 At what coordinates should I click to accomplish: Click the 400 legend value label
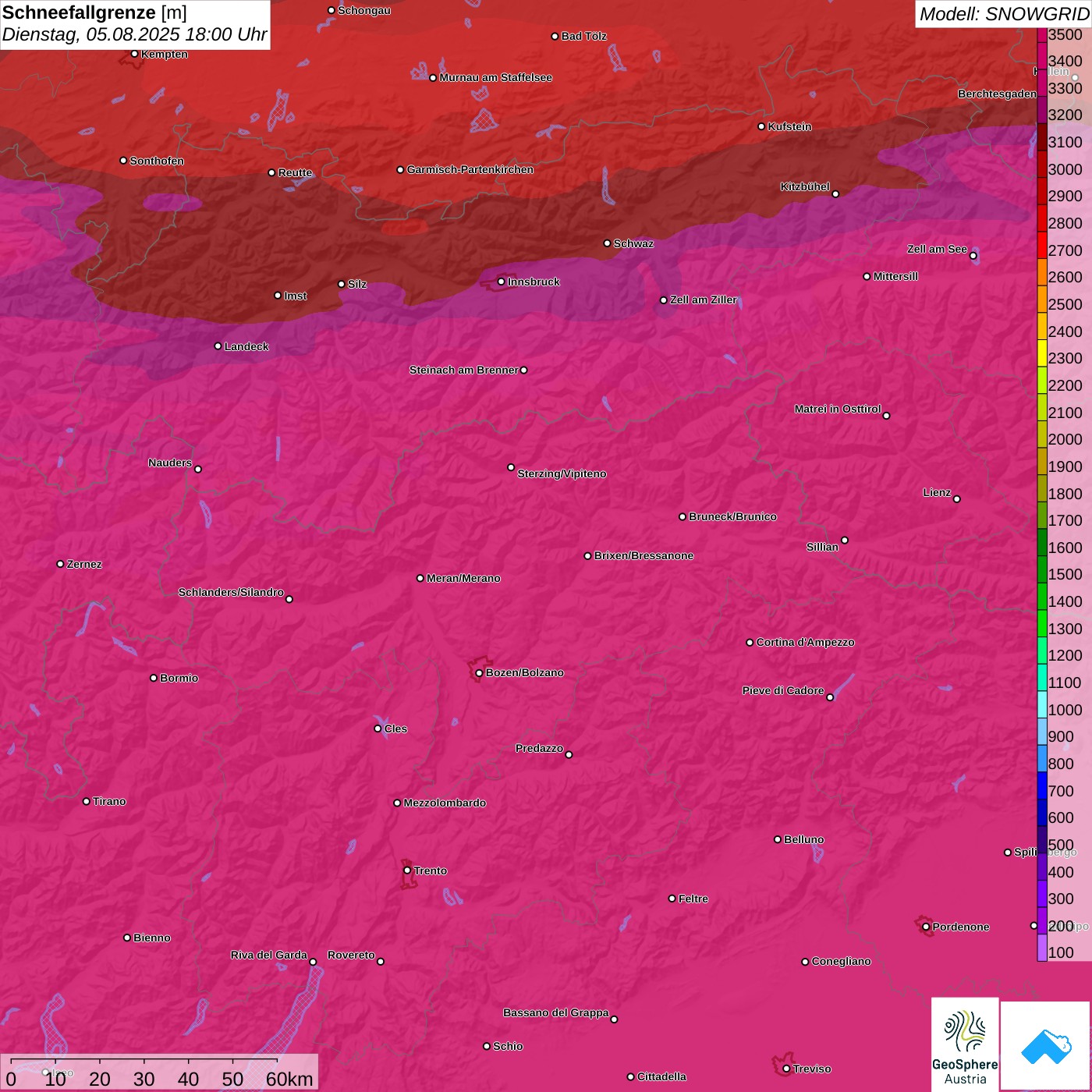pyautogui.click(x=1061, y=871)
